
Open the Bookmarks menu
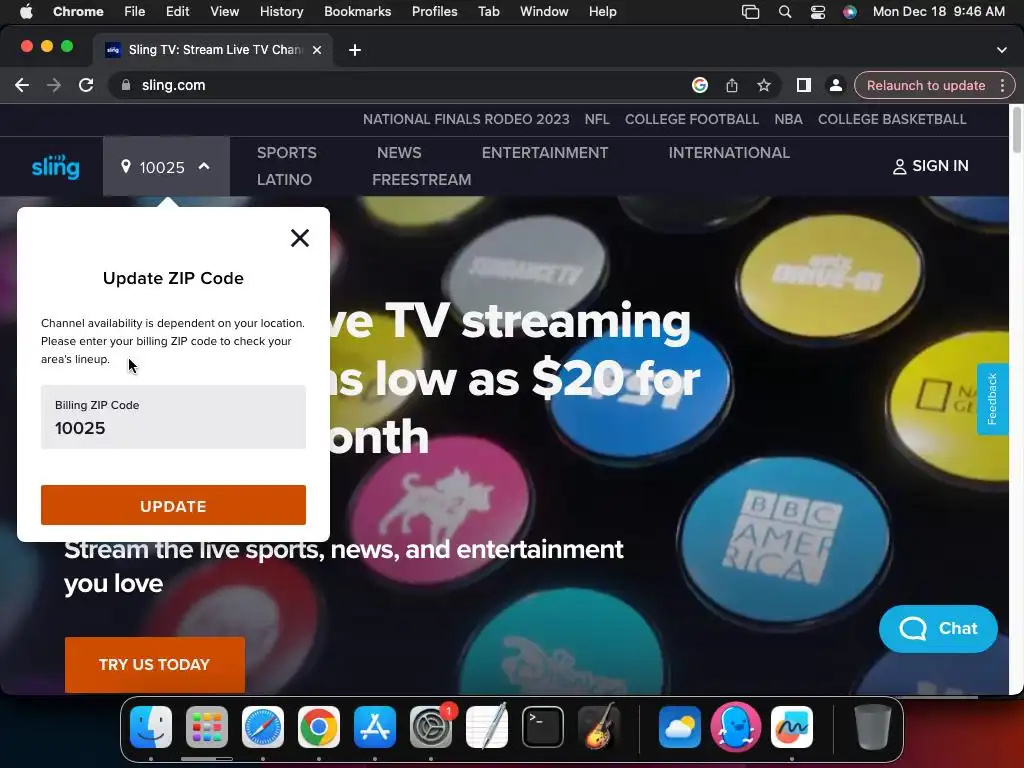357,11
